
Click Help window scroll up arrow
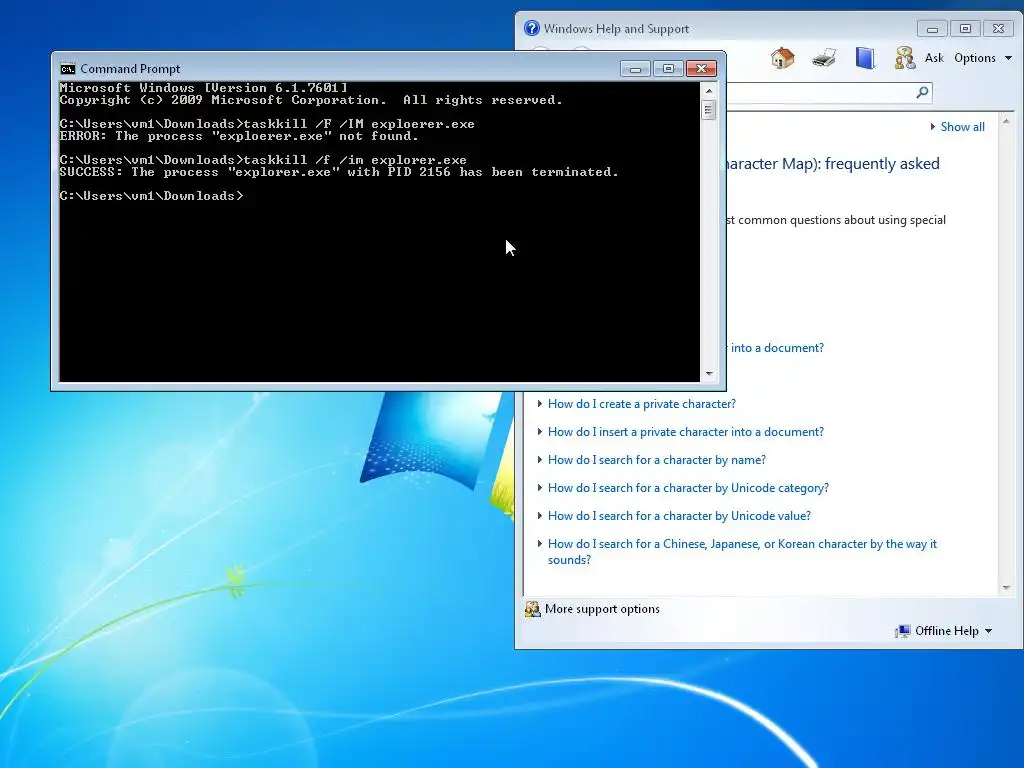coord(1006,121)
